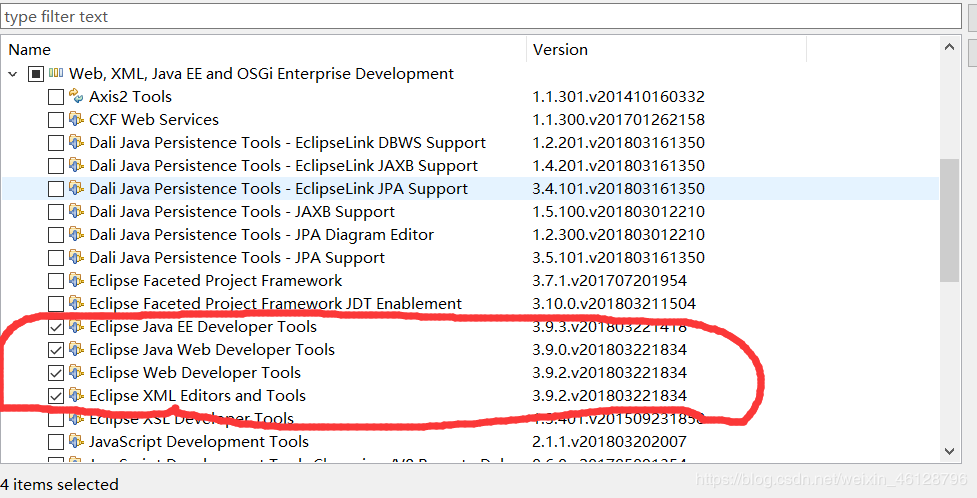Click the JavaScript Development Tools feature icon
This screenshot has height=498, width=977.
point(76,442)
